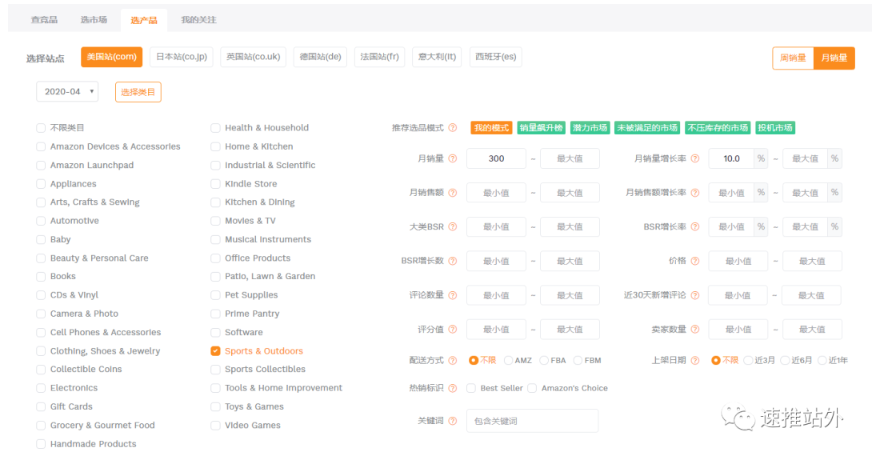Click help icon next to 评分值
The width and height of the screenshot is (880, 464).
coord(453,329)
